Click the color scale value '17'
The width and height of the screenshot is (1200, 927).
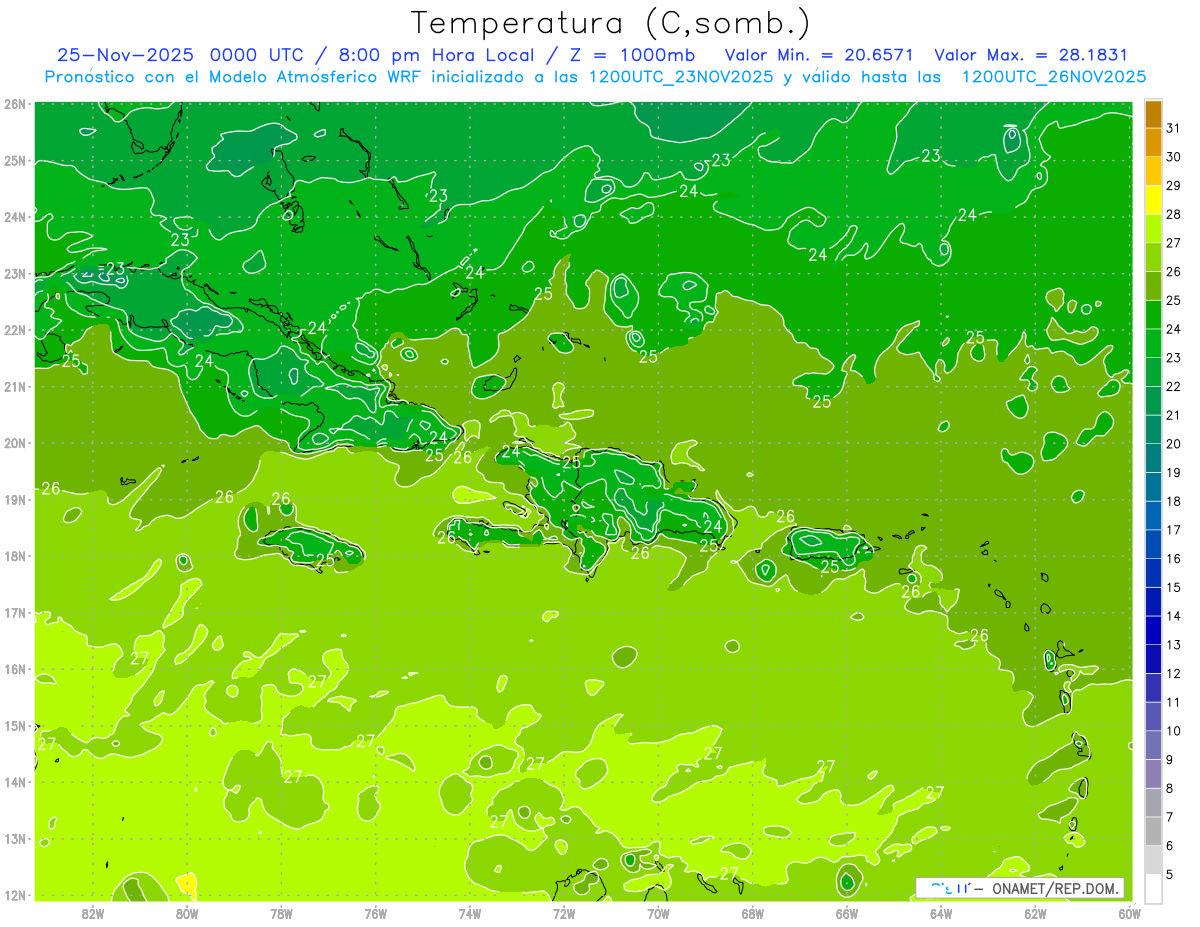(x=1173, y=529)
